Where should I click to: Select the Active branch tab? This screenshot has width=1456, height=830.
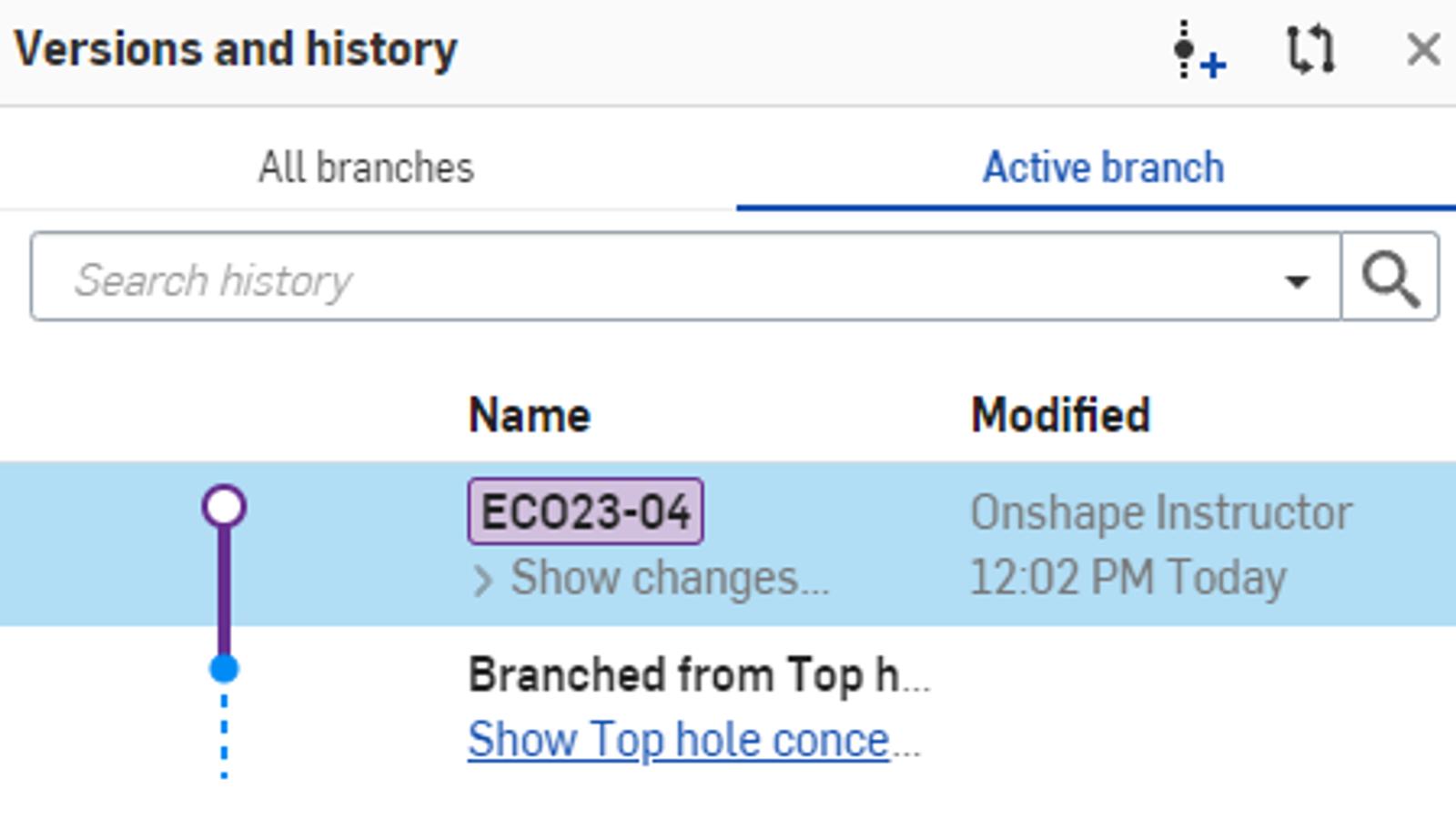pyautogui.click(x=1103, y=166)
